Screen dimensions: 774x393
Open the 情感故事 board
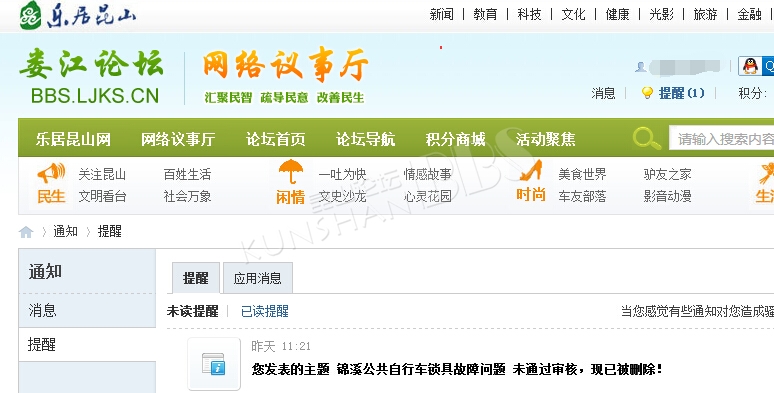click(427, 174)
